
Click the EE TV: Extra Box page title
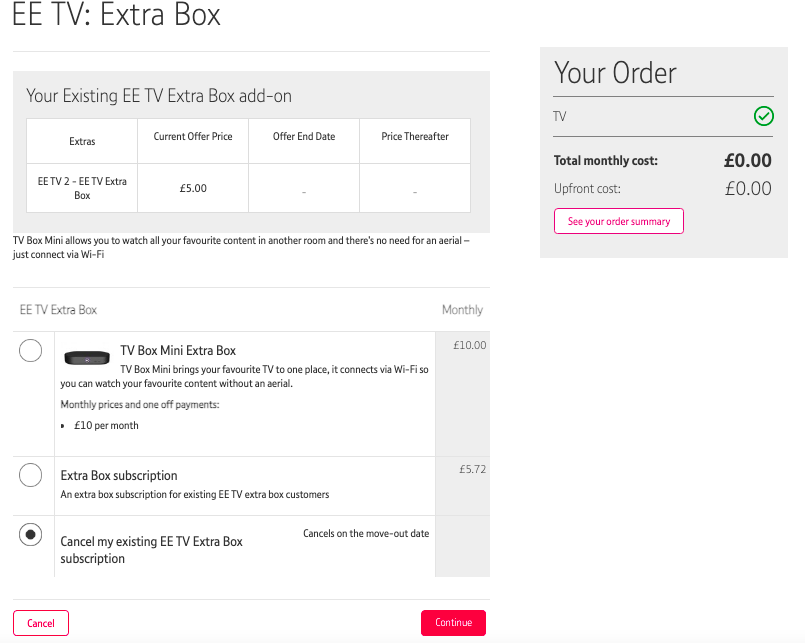[x=116, y=14]
